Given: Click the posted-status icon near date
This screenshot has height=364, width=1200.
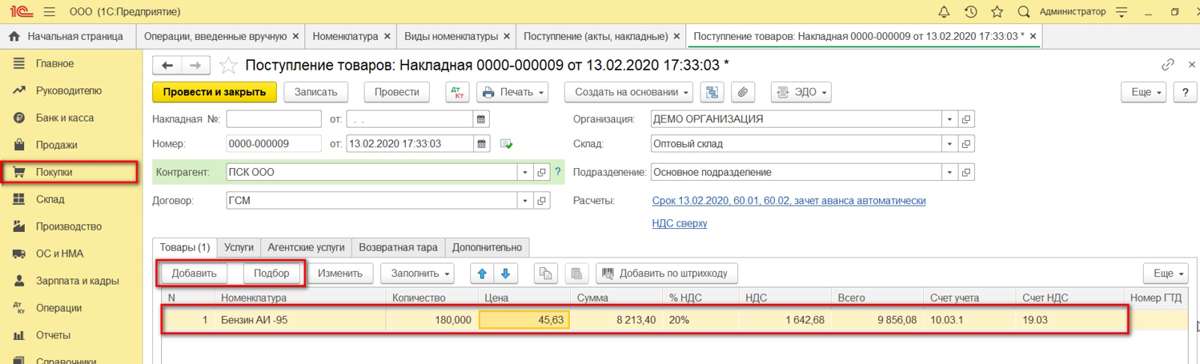Looking at the screenshot, I should click(506, 144).
